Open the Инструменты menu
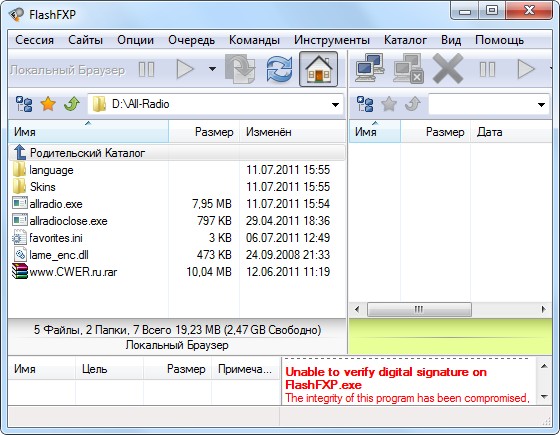The width and height of the screenshot is (560, 435). 332,40
